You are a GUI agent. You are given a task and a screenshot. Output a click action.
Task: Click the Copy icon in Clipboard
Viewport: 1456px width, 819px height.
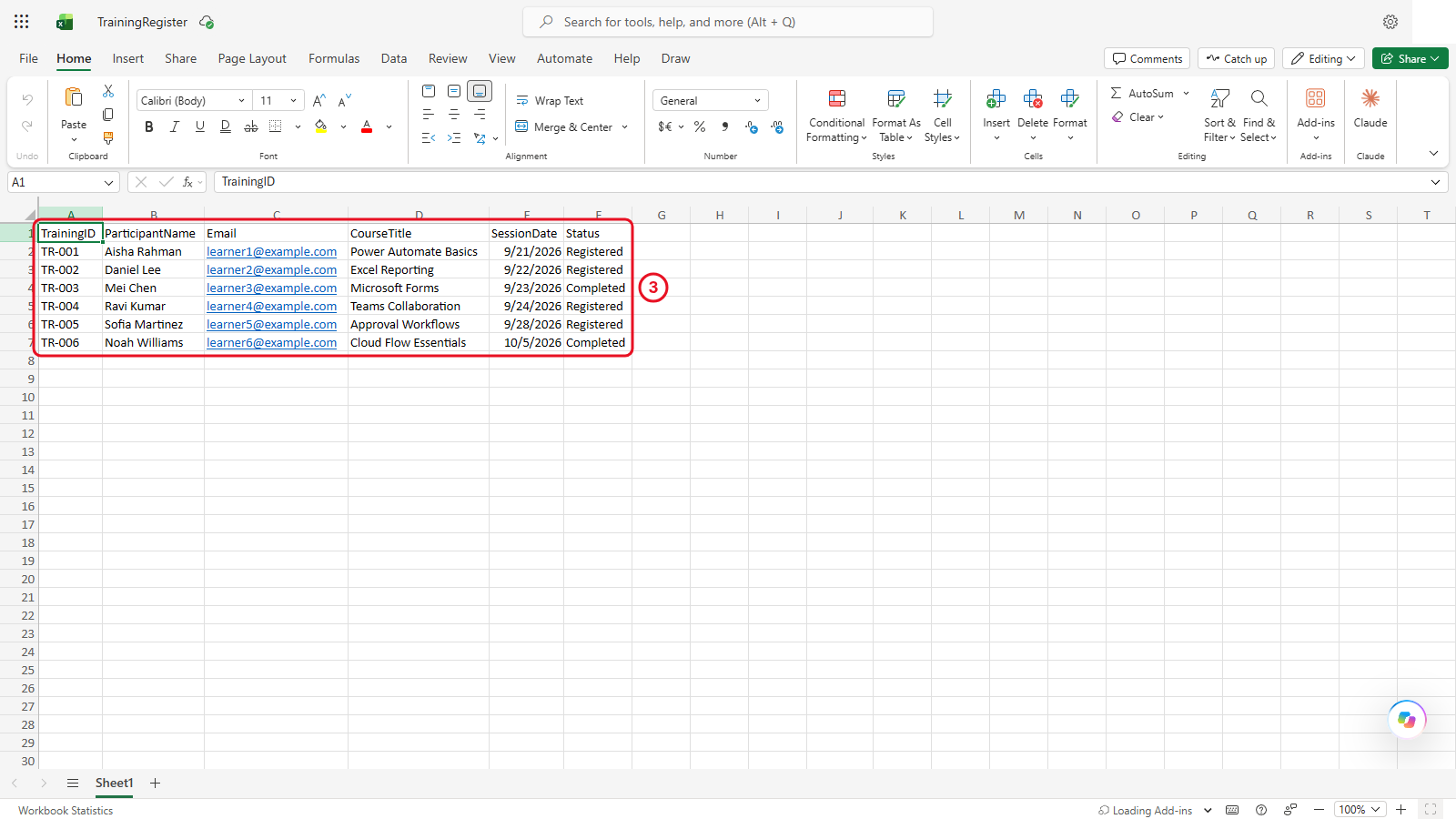pos(108,115)
